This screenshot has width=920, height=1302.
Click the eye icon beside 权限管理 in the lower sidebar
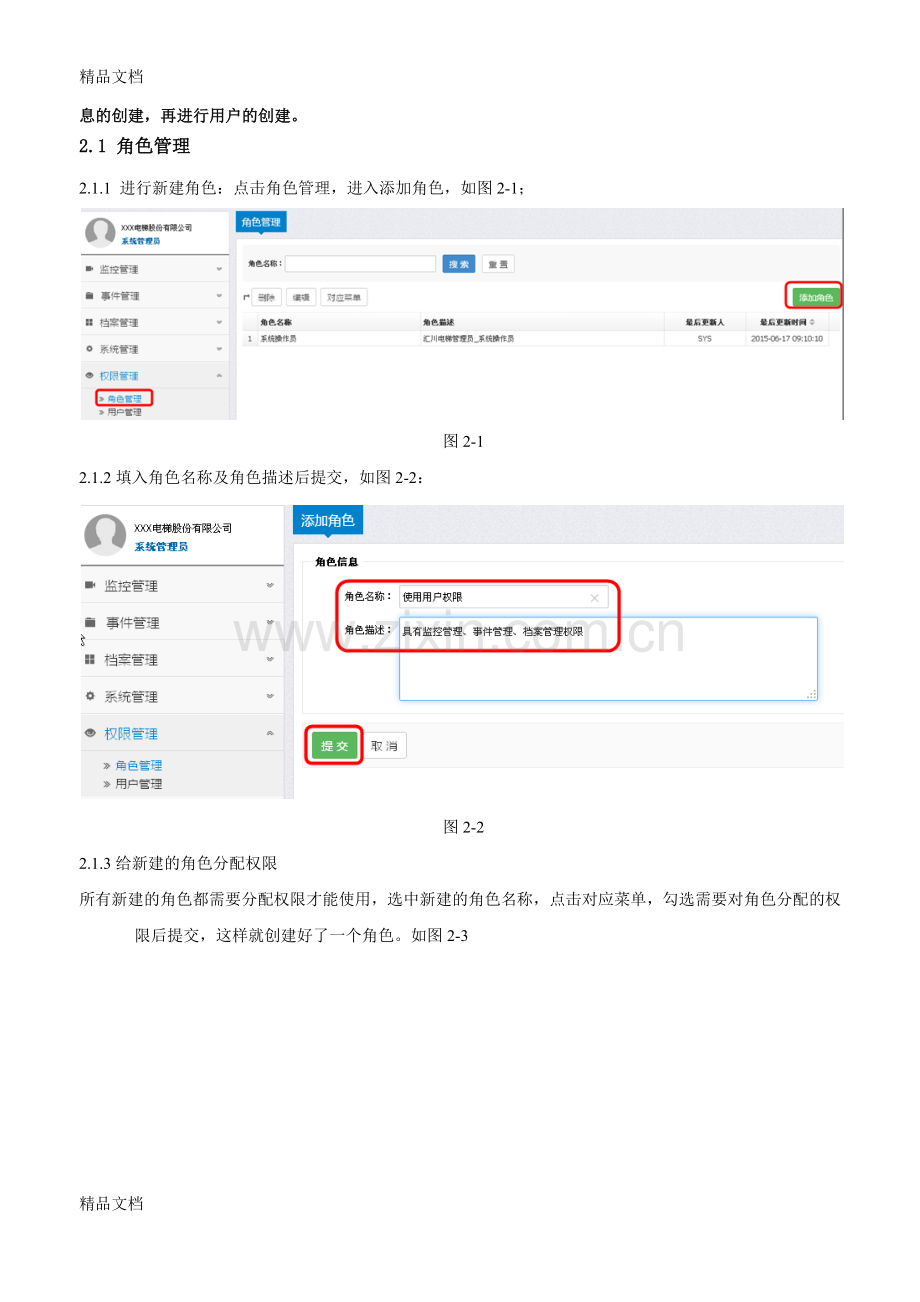click(x=90, y=733)
